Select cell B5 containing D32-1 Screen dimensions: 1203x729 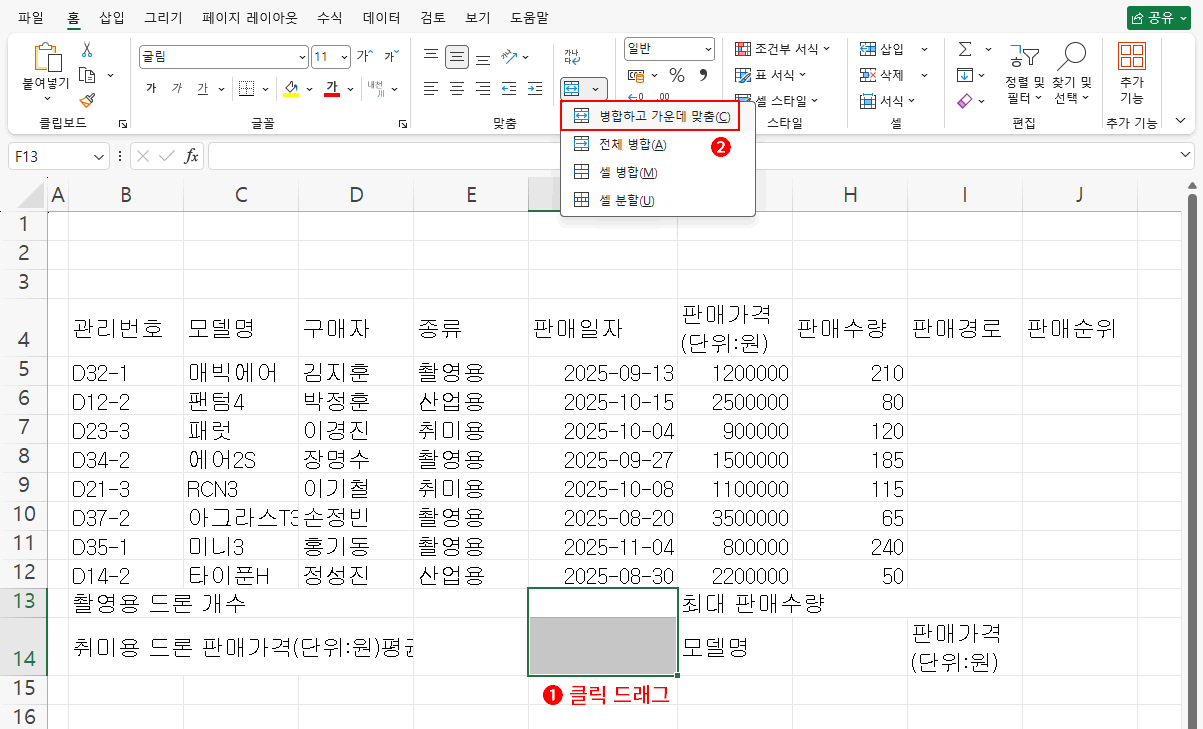125,373
